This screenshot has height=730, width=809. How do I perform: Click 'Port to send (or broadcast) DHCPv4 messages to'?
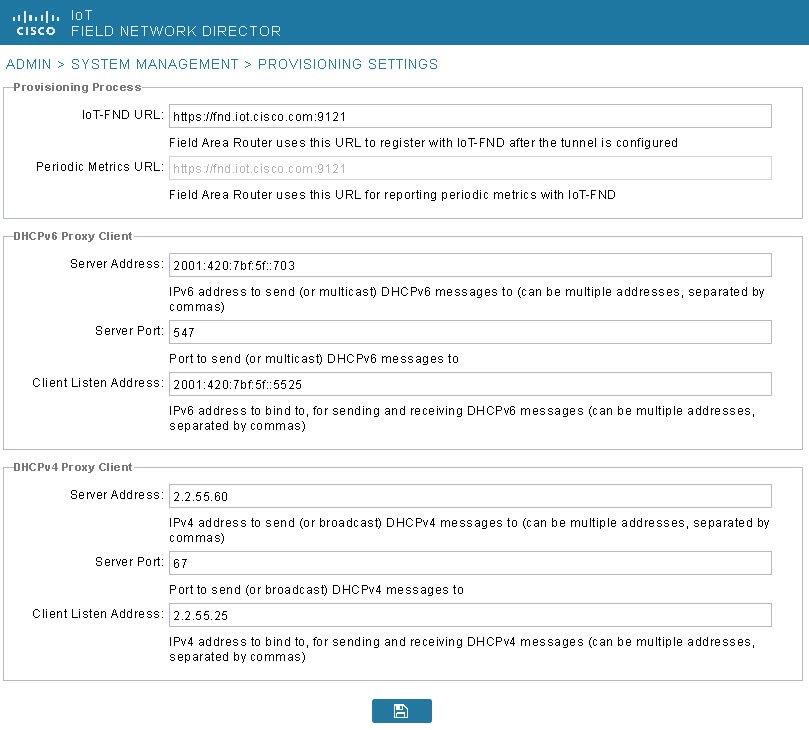click(x=316, y=590)
